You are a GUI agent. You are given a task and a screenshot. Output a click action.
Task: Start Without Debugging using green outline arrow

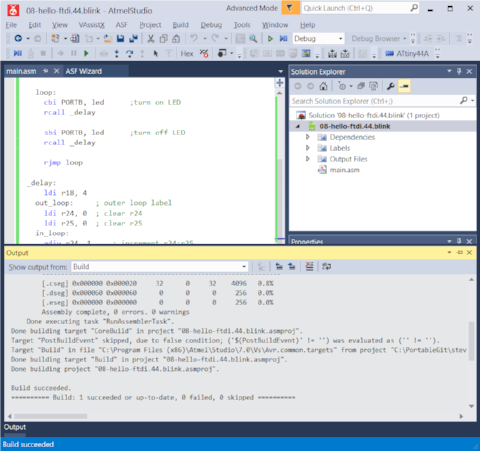(x=270, y=39)
